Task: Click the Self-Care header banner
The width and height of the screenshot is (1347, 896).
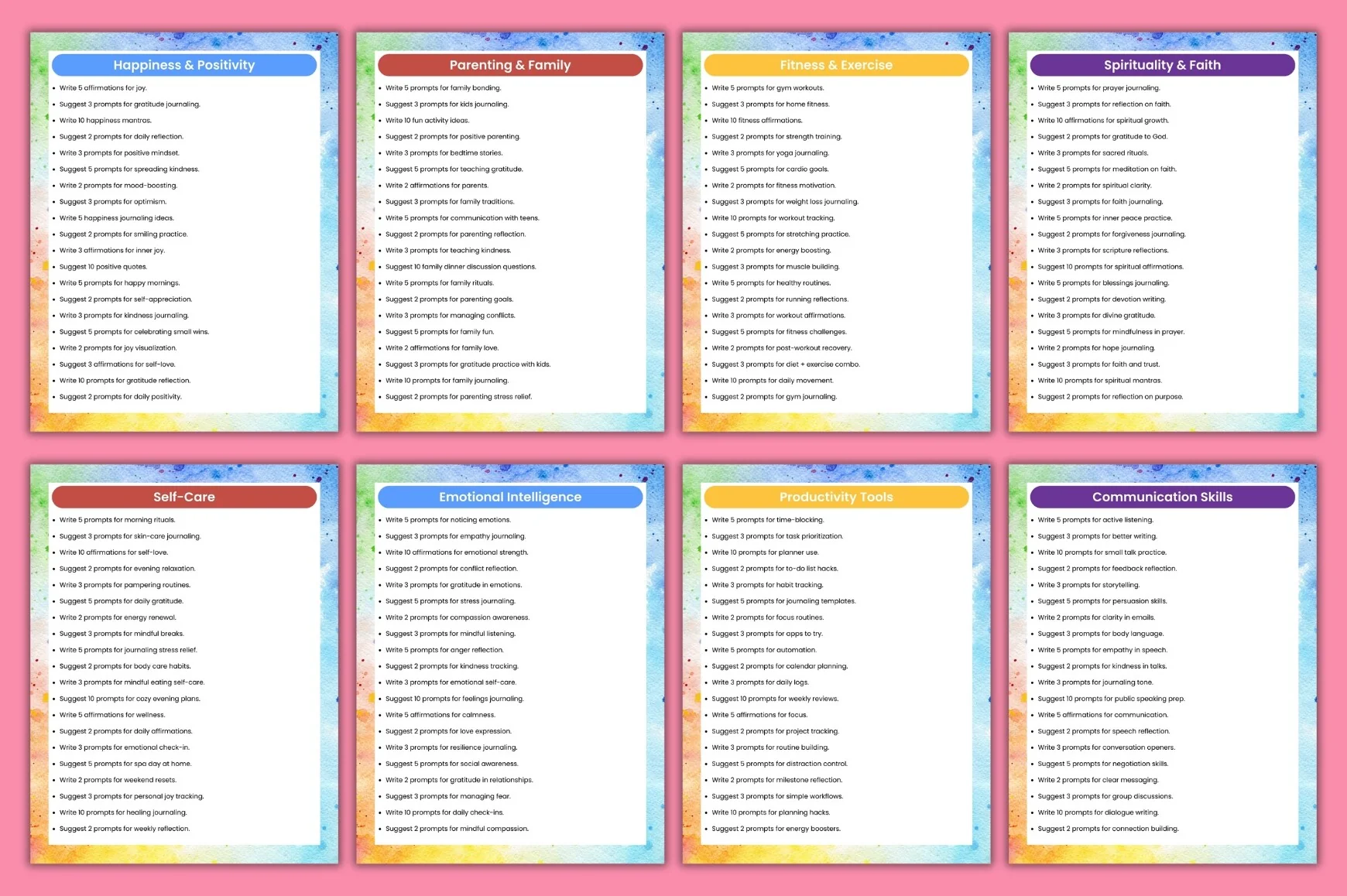Action: (x=183, y=497)
